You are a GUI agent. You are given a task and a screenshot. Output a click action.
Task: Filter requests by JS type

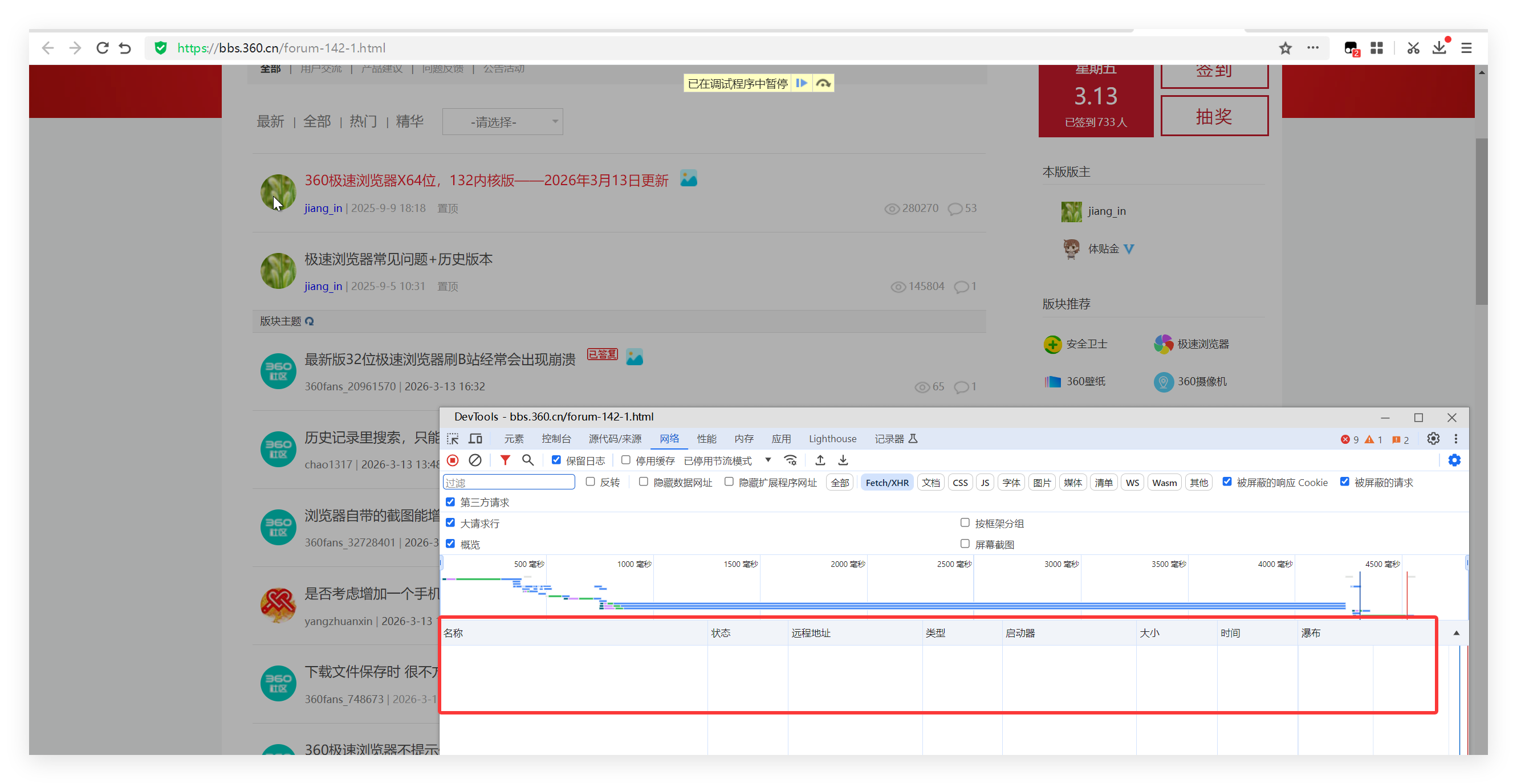click(985, 483)
